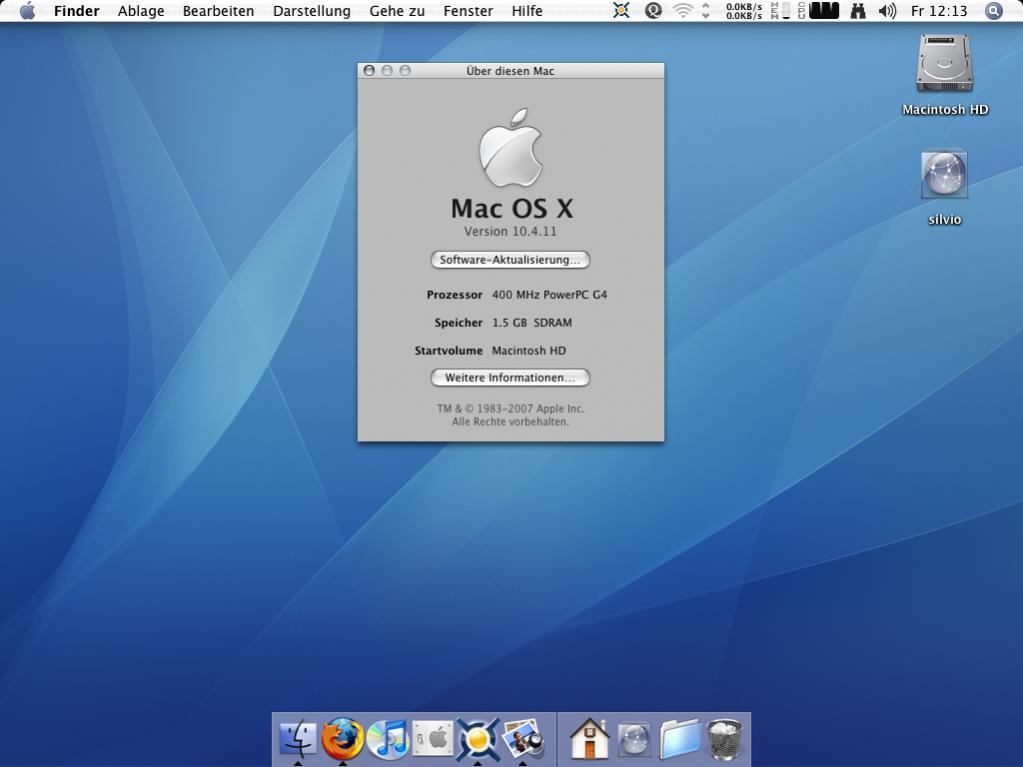Open the blue folder in the Dock
Screen dimensions: 1023x767
(679, 740)
